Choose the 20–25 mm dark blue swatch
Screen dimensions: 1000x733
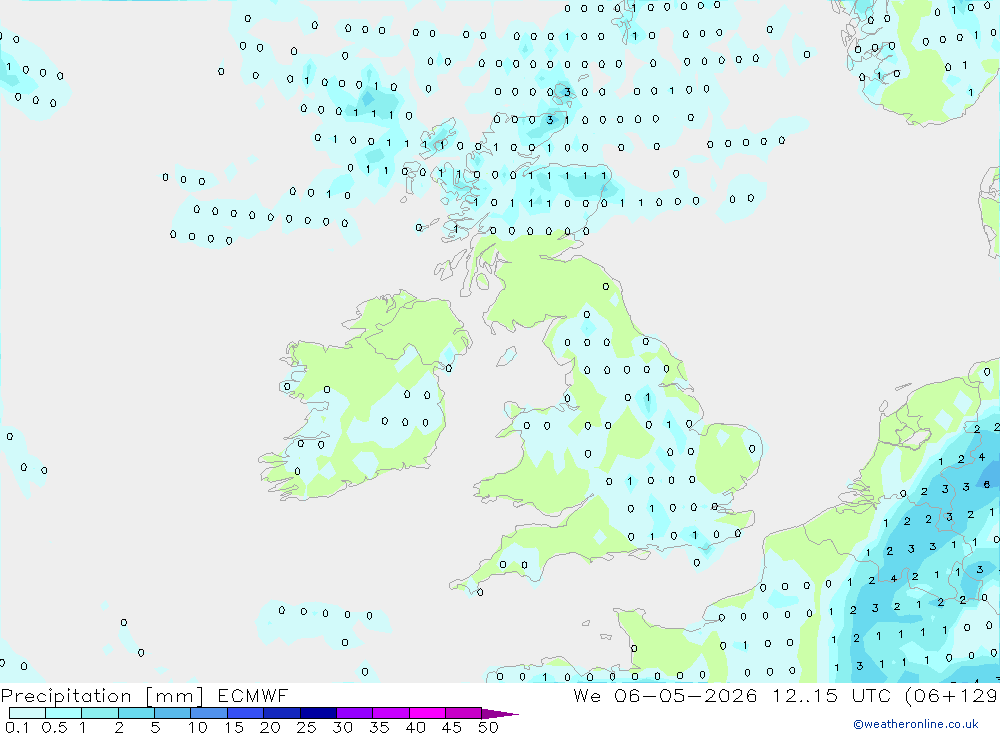(x=282, y=713)
